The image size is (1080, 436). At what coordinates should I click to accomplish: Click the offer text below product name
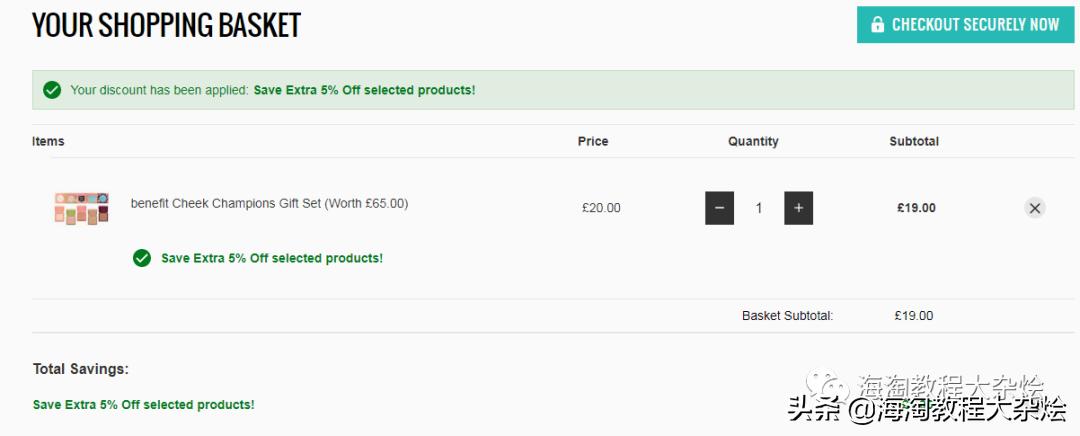tap(272, 258)
